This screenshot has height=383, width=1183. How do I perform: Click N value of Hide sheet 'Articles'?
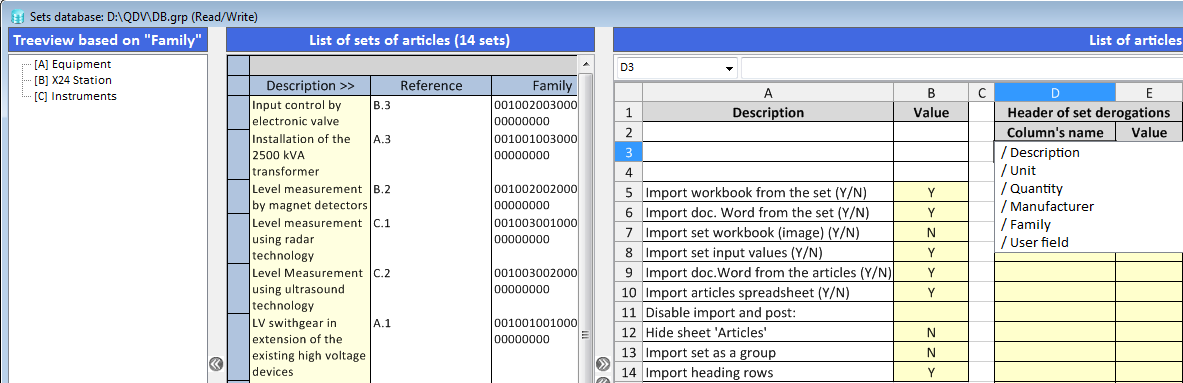click(931, 332)
